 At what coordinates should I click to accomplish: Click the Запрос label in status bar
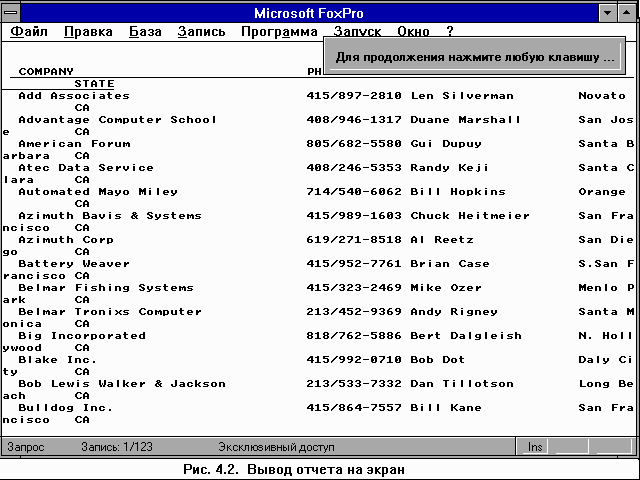click(x=26, y=447)
